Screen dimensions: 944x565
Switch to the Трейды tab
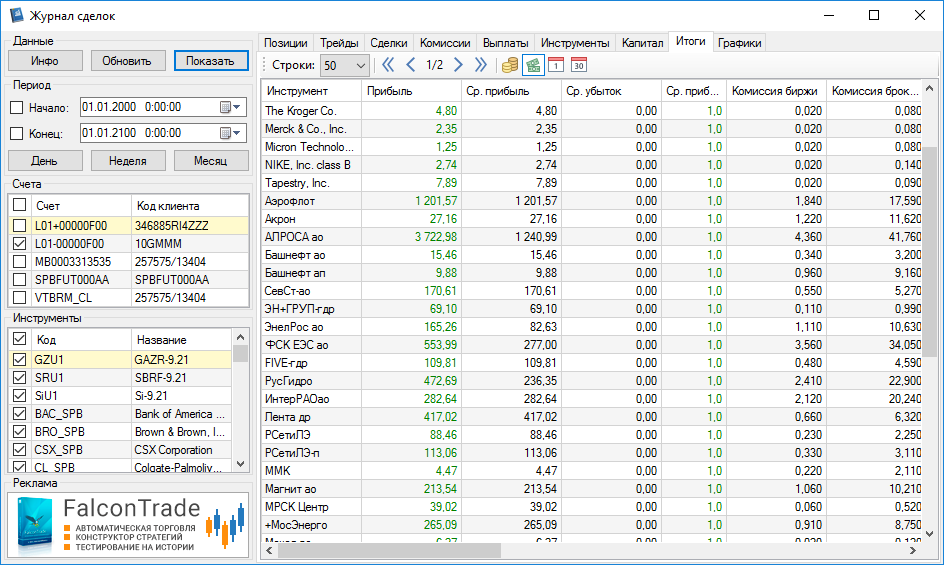(339, 43)
